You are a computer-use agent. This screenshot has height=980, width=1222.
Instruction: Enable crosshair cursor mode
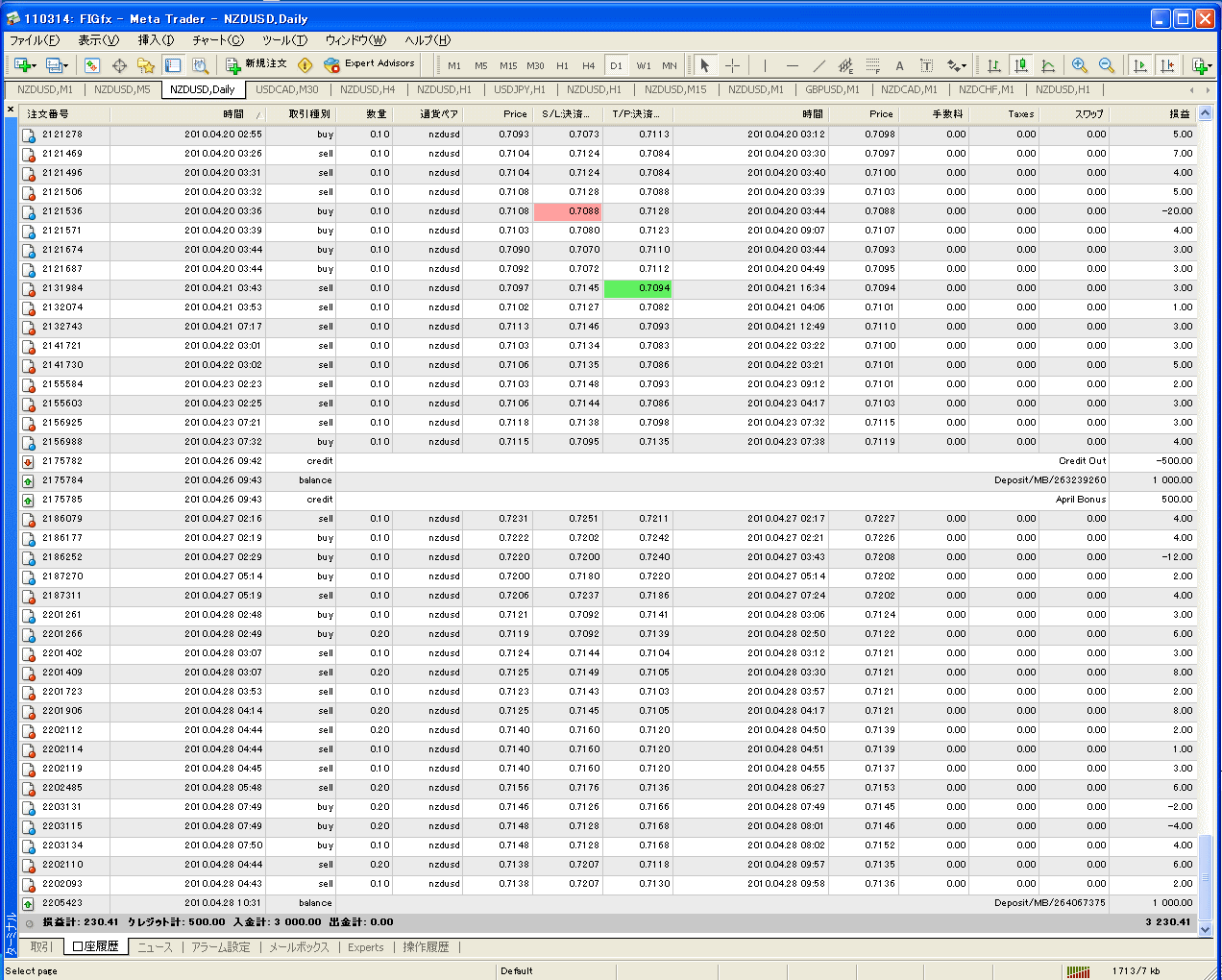coord(732,65)
